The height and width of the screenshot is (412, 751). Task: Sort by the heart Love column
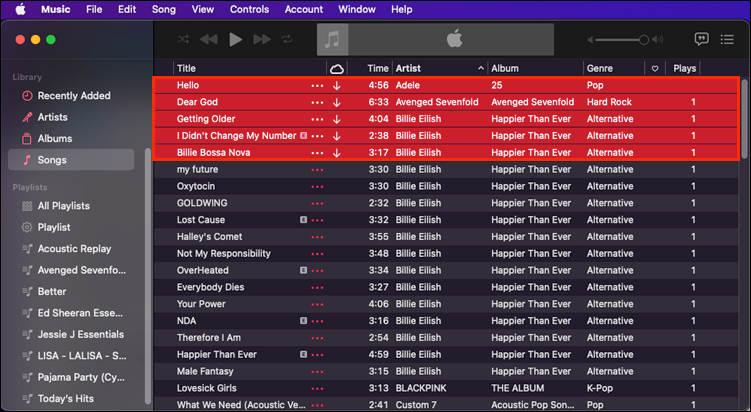[655, 69]
